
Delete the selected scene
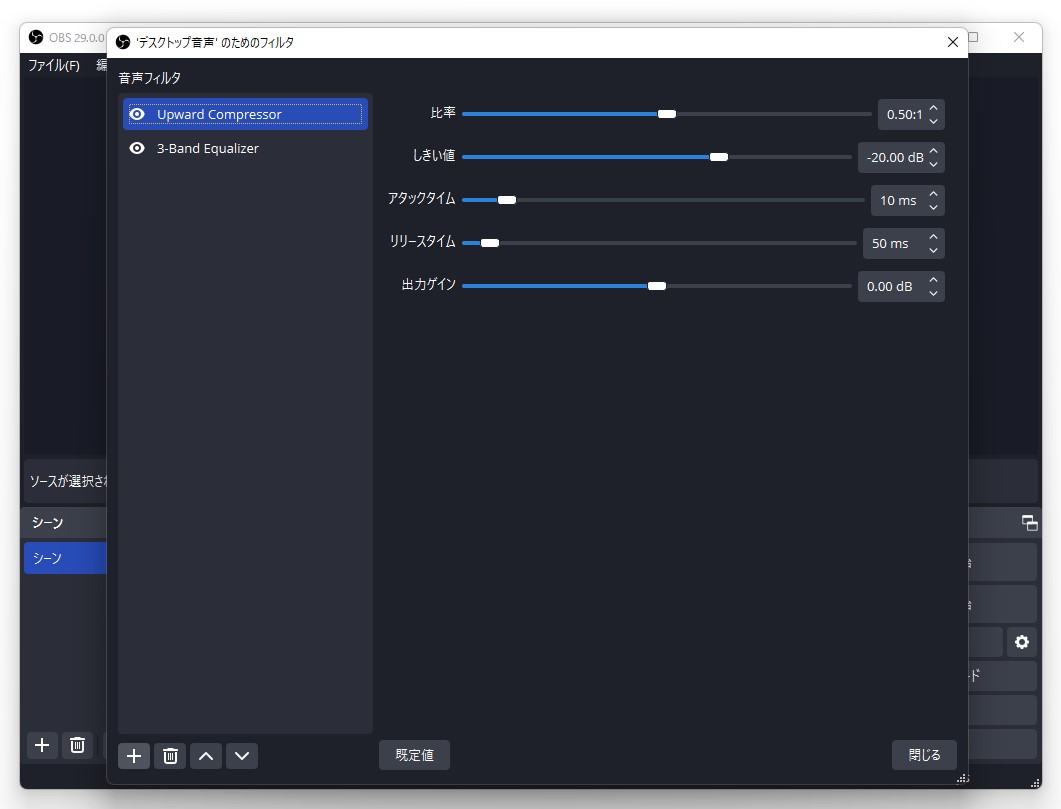pos(77,745)
